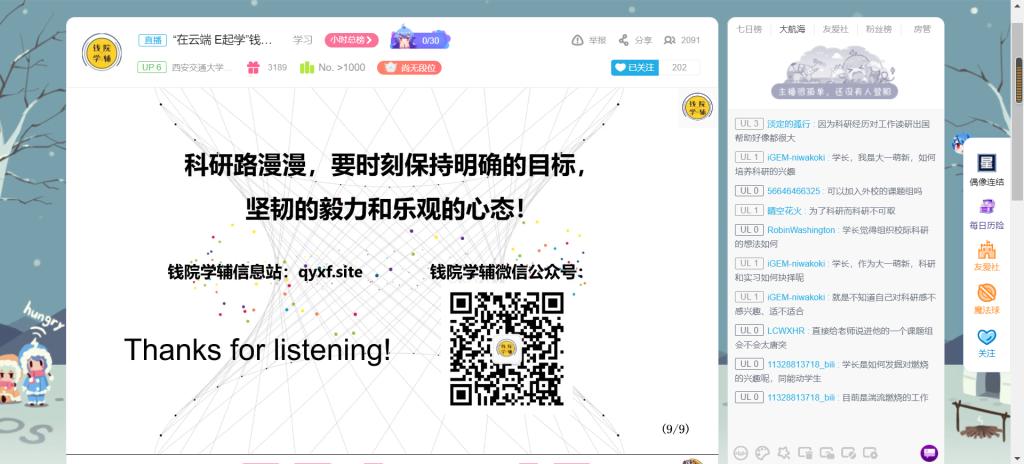1024x464 pixels.
Task: Click the (9/9) slide page number
Action: 675,429
